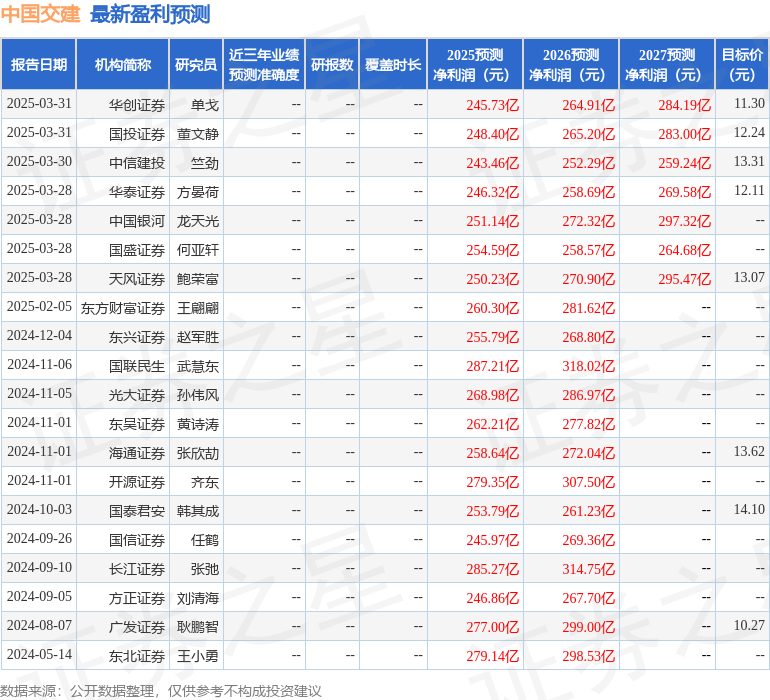
Task: Click the 数据来源 footnote text
Action: [x=161, y=691]
